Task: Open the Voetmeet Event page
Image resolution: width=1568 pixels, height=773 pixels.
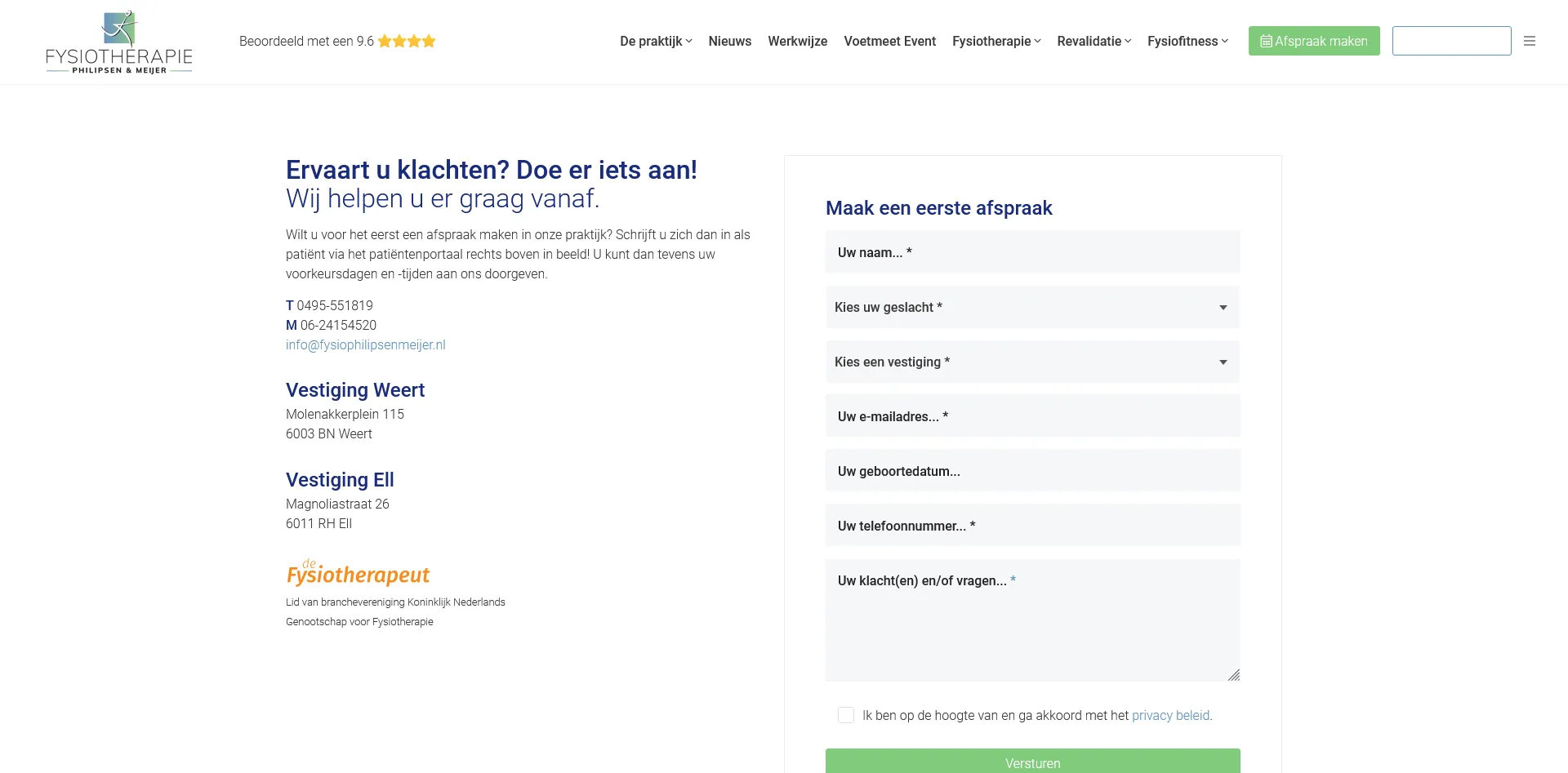Action: (x=889, y=41)
